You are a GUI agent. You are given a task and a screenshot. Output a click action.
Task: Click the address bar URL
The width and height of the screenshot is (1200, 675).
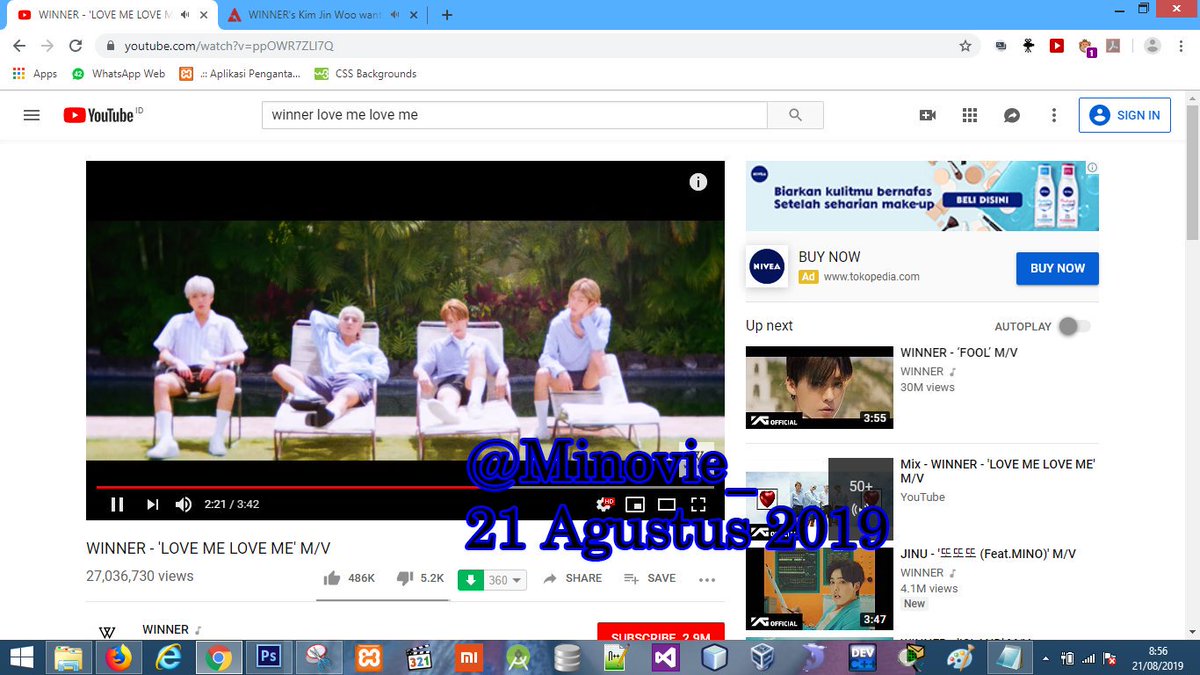click(229, 46)
